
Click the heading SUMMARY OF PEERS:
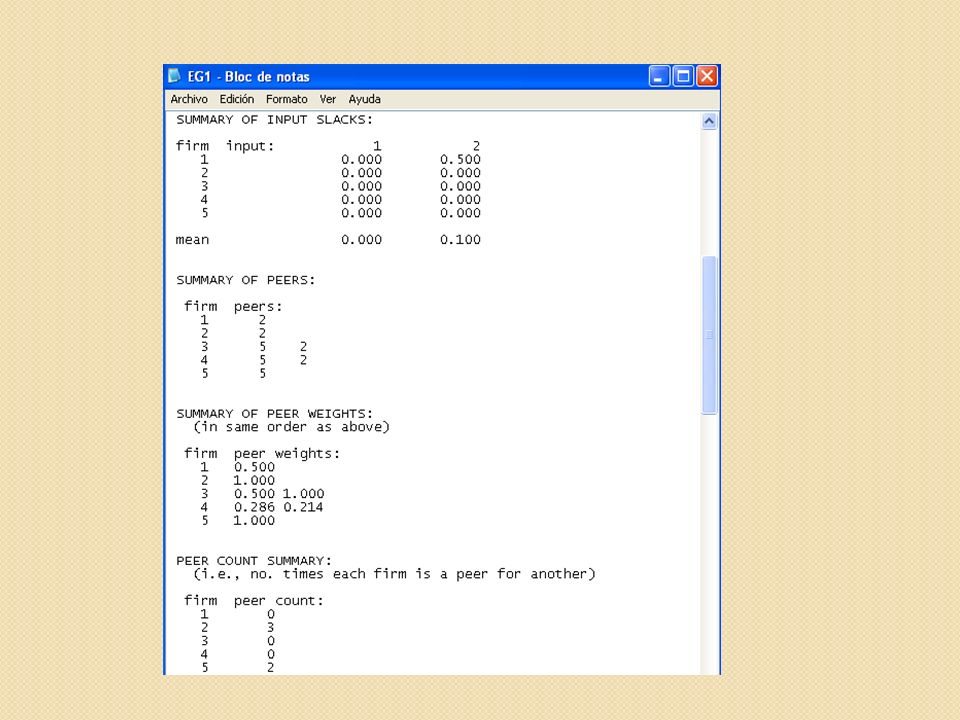pos(246,280)
